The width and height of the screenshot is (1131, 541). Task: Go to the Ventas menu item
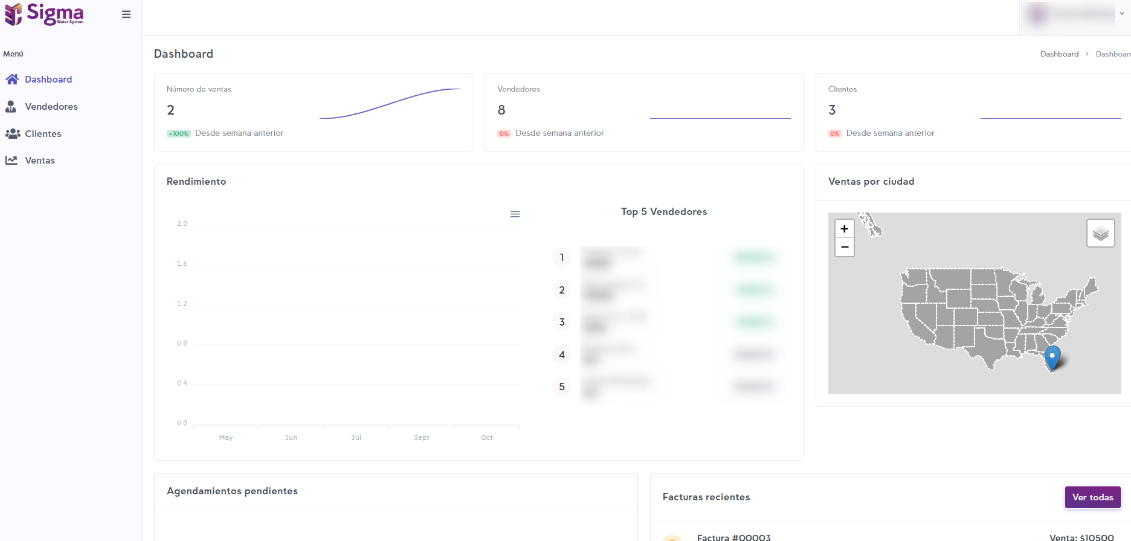click(x=40, y=160)
